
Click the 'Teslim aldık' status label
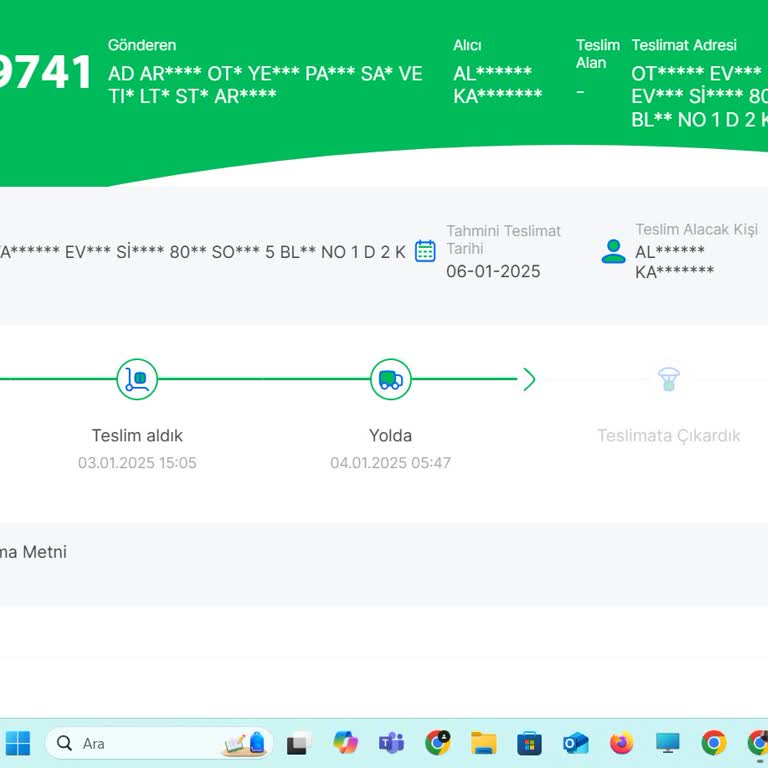pos(137,435)
